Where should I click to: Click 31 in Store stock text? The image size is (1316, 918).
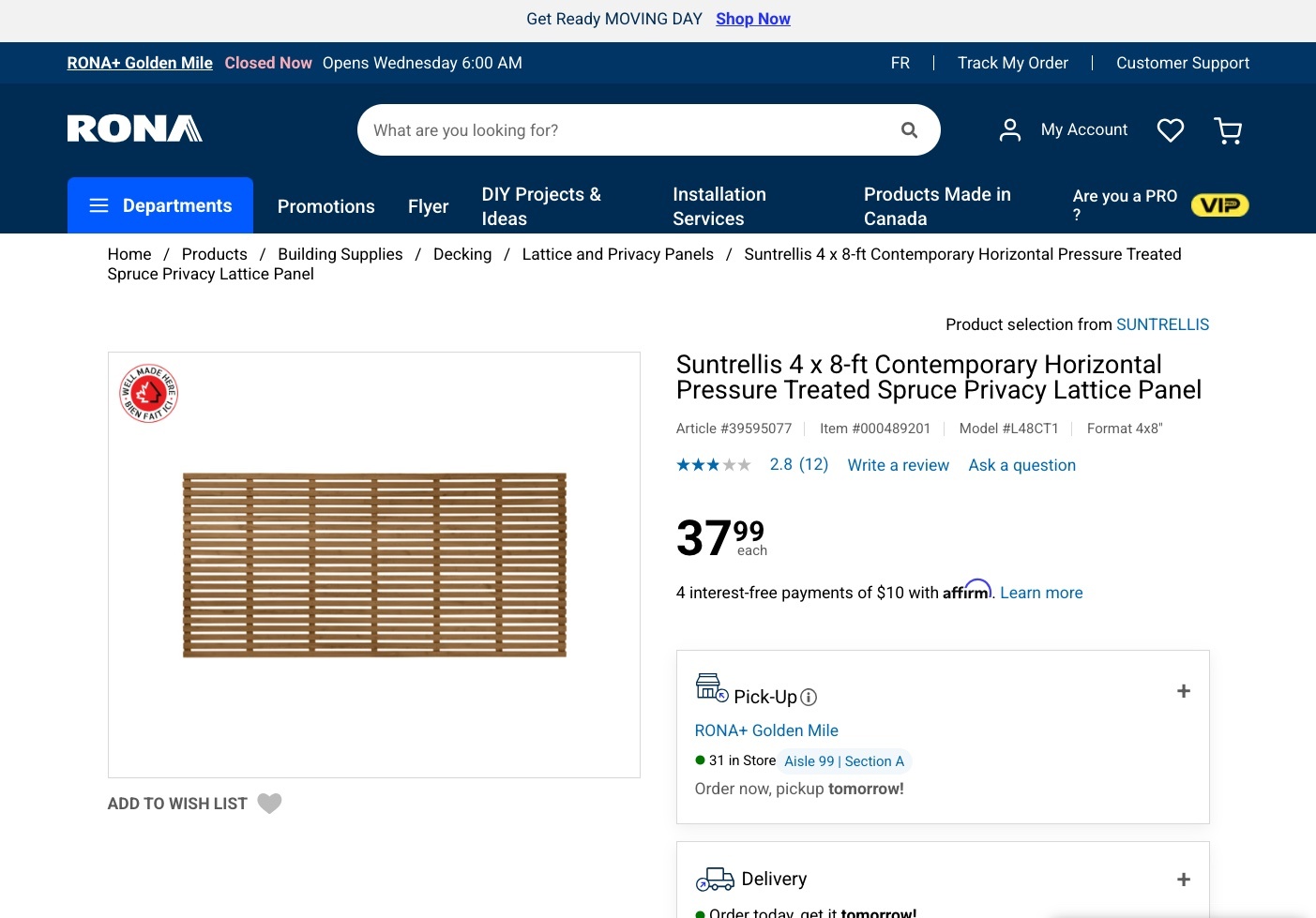(742, 760)
